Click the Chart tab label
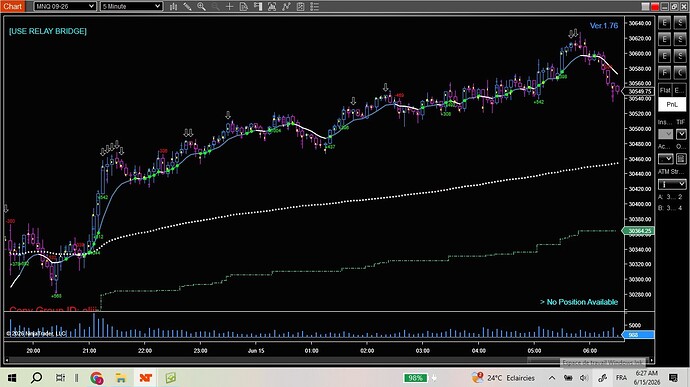Screen dimensions: 690x387 tap(12, 6)
